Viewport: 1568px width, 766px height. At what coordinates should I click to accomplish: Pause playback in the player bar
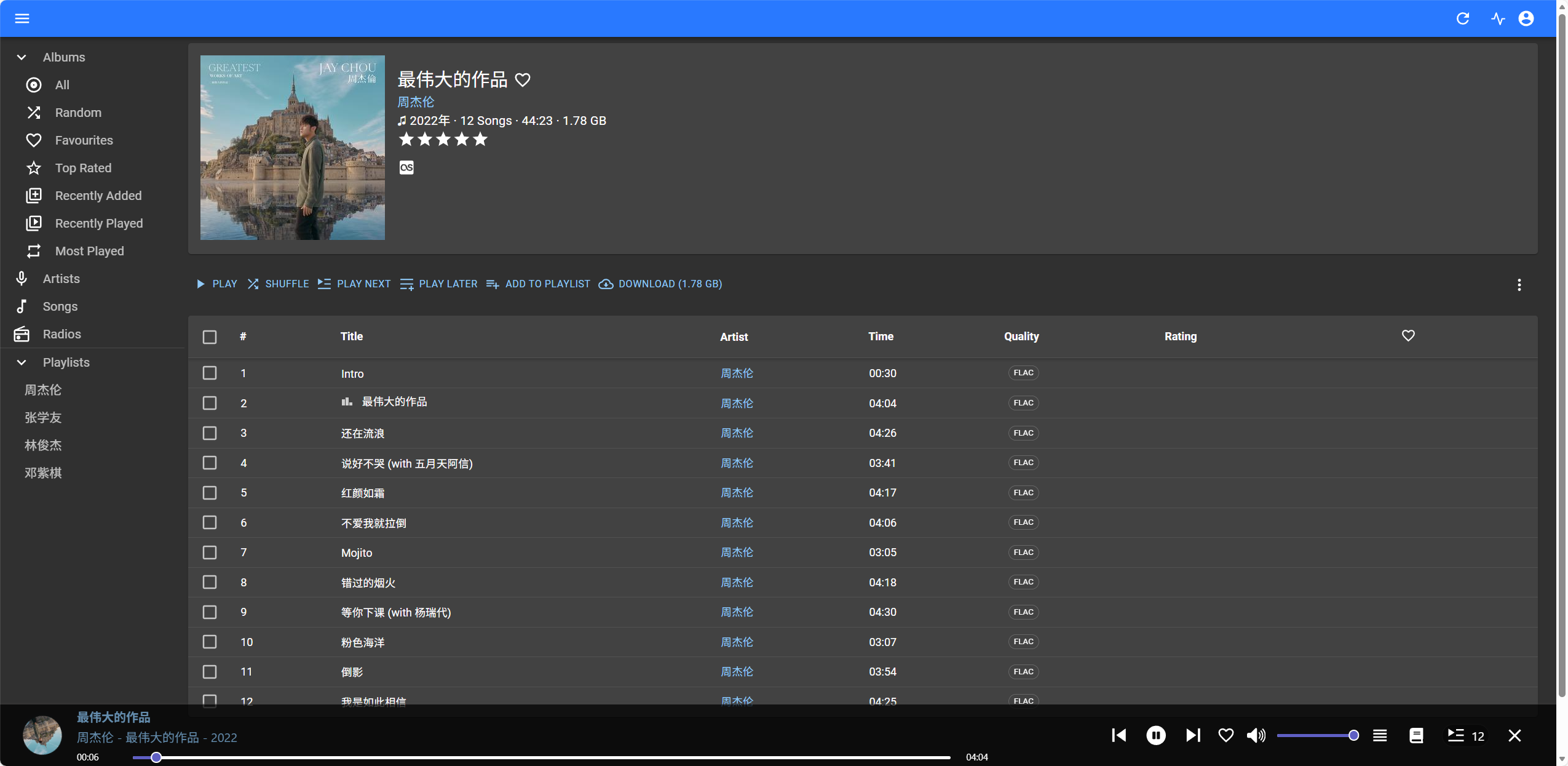click(x=1155, y=735)
